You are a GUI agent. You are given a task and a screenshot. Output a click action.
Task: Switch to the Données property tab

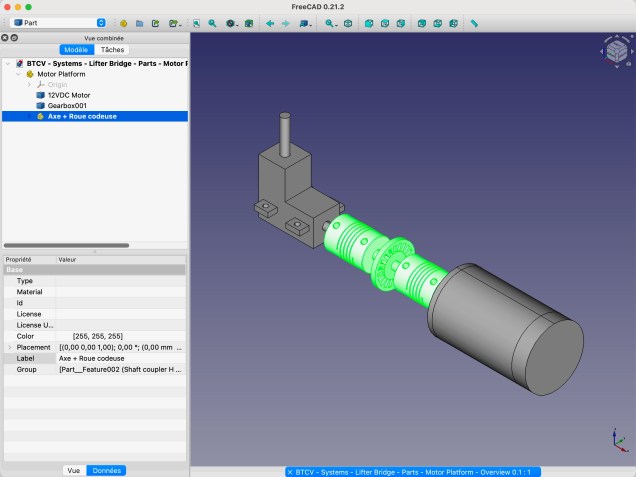(x=106, y=470)
